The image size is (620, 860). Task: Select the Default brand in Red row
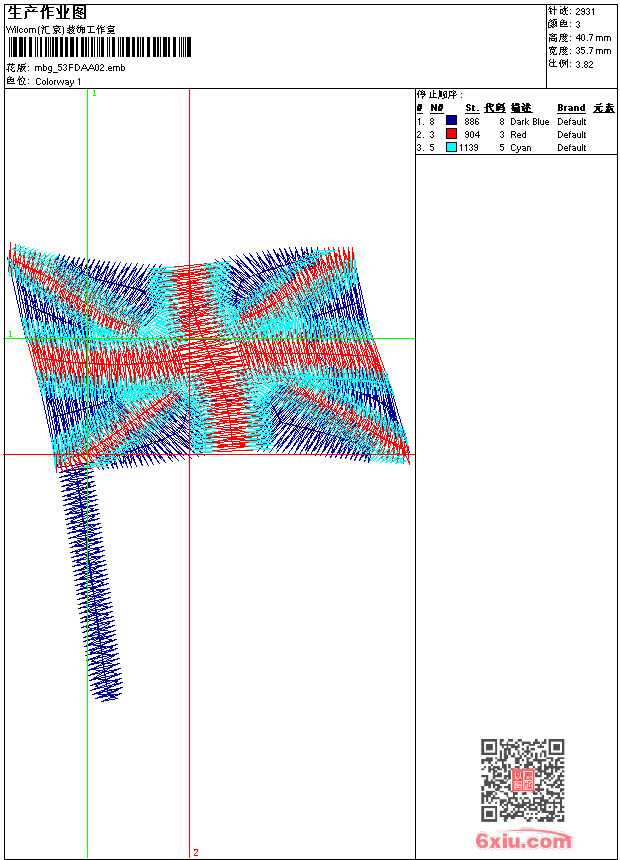point(572,135)
